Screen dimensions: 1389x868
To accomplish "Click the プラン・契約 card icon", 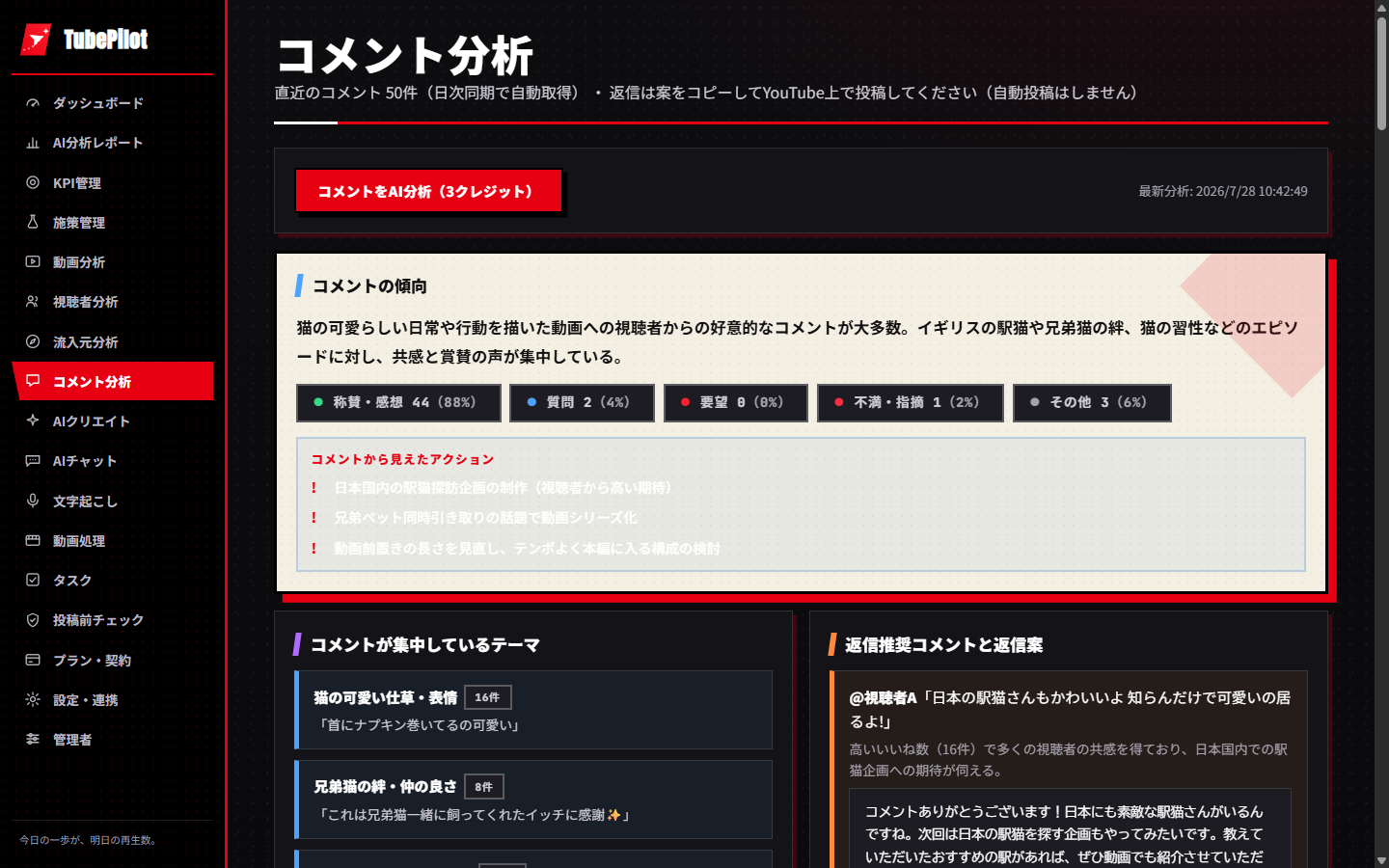I will click(x=33, y=660).
